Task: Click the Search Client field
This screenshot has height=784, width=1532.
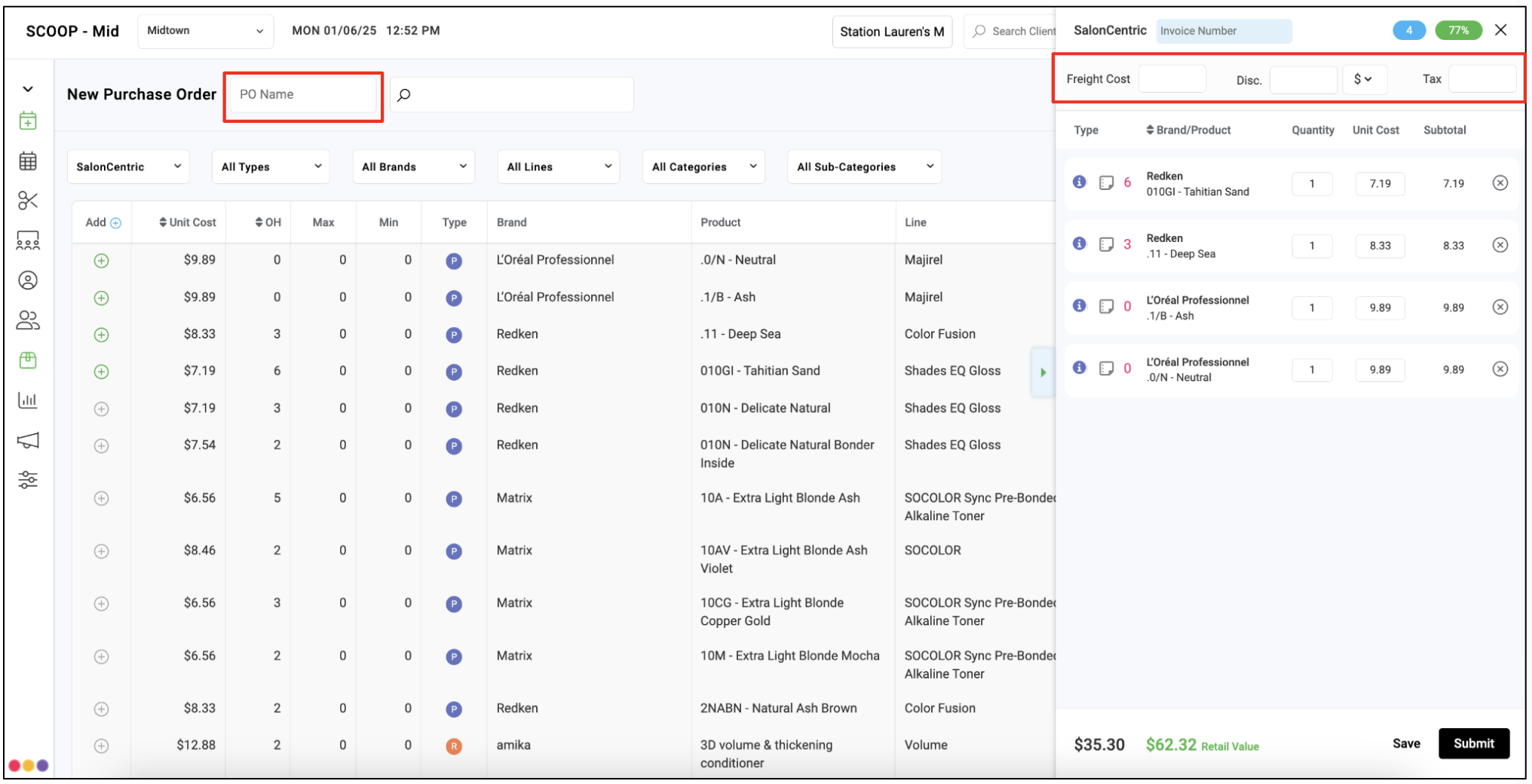Action: [1010, 32]
